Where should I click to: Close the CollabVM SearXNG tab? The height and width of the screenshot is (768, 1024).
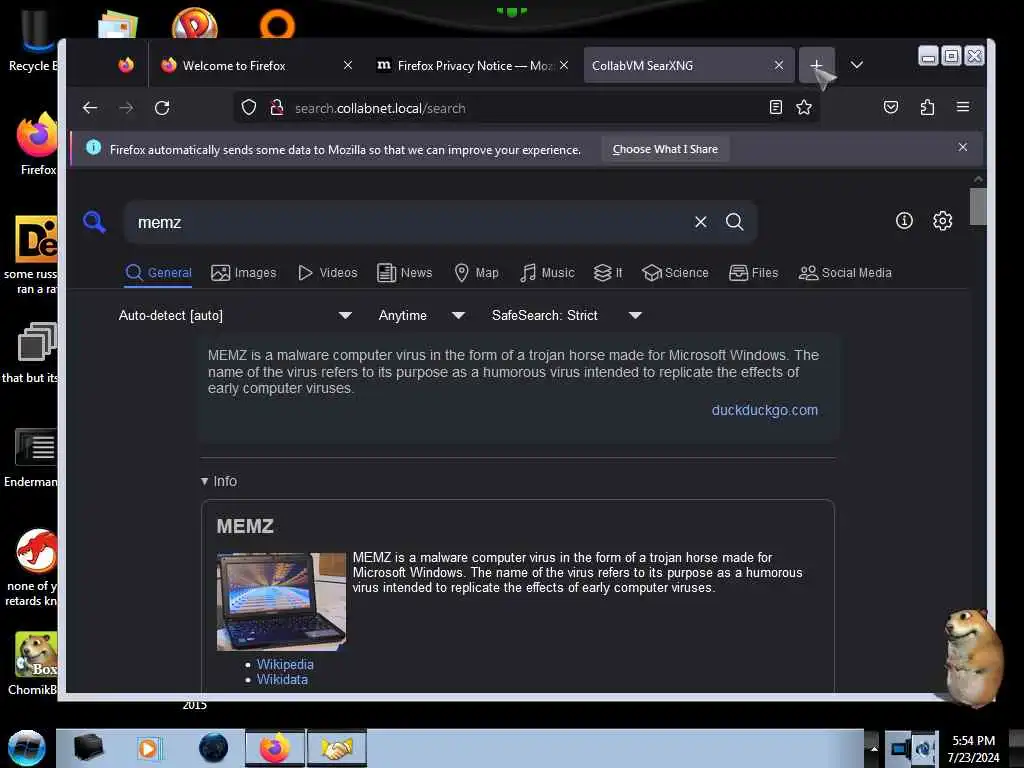pyautogui.click(x=778, y=65)
